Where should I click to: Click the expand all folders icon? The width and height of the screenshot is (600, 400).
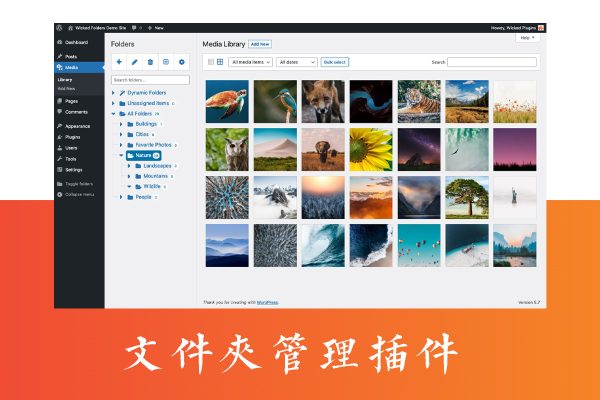[166, 62]
